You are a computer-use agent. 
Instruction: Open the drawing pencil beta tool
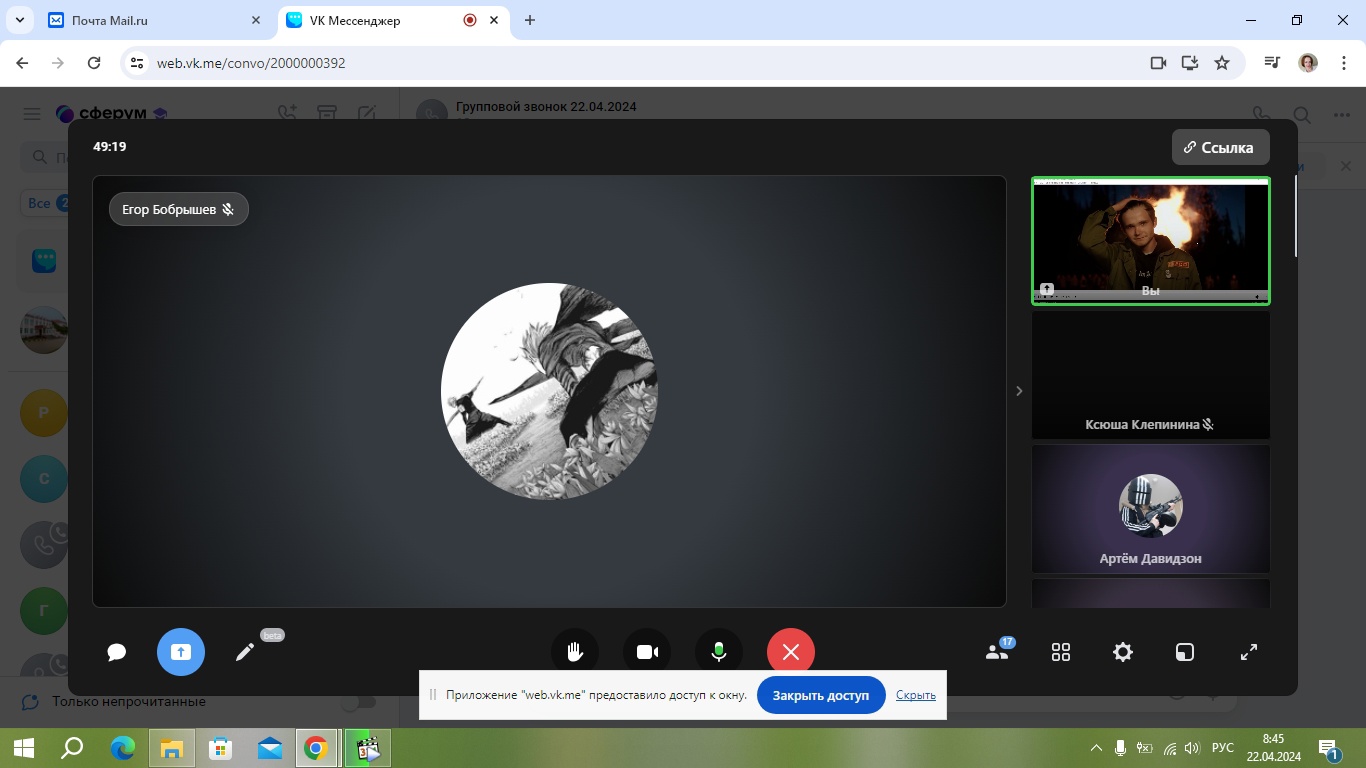click(245, 652)
